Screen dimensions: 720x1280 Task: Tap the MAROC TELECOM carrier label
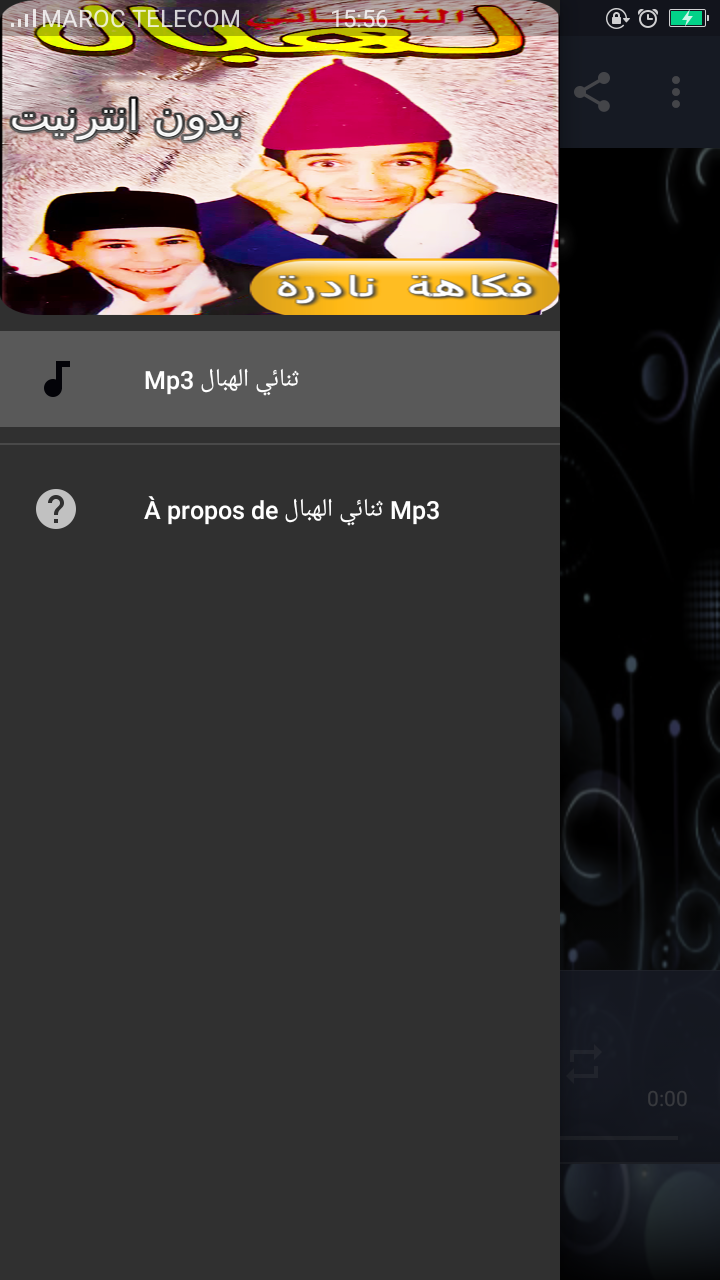coord(141,18)
